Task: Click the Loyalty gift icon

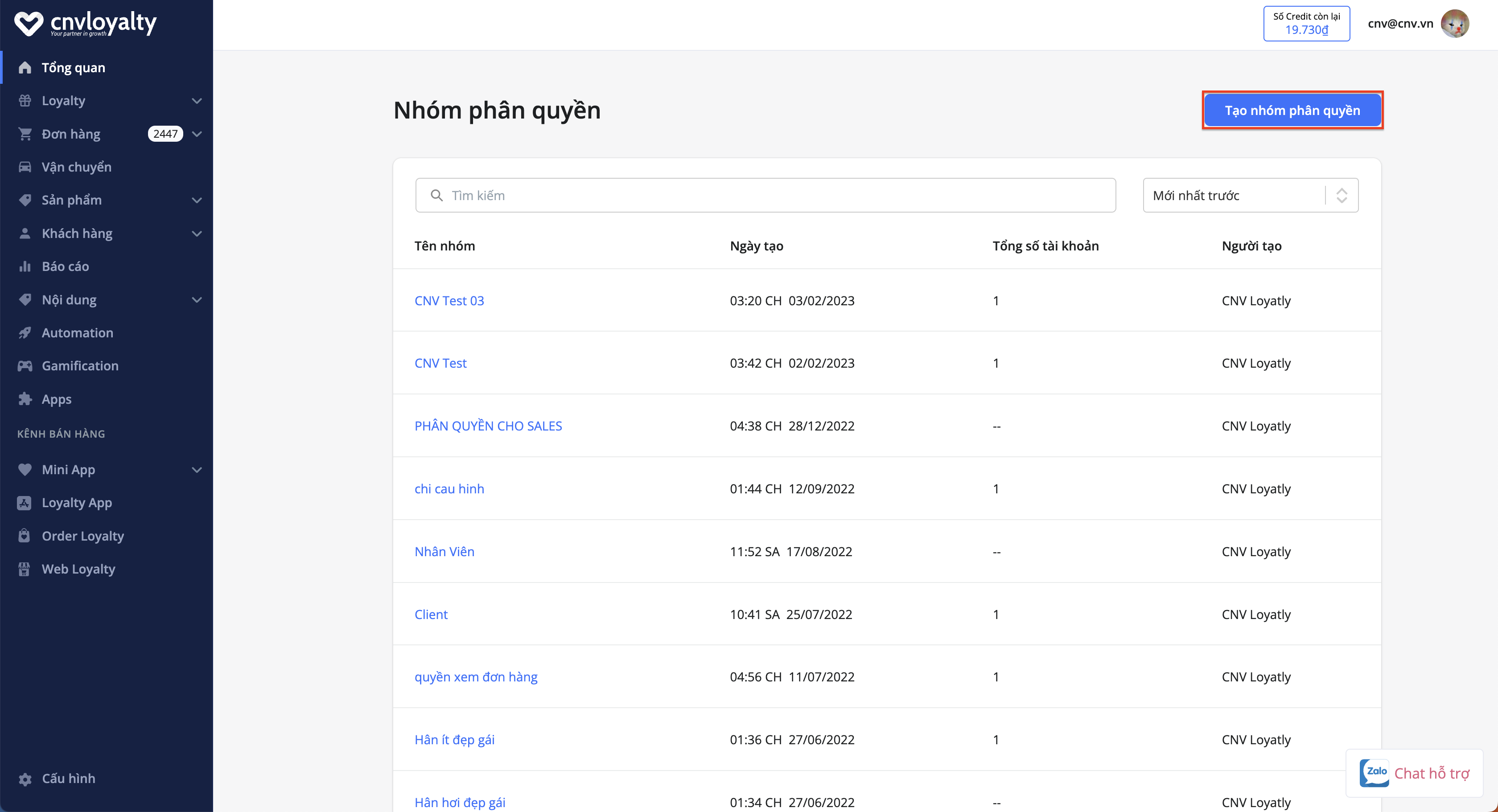Action: (25, 101)
